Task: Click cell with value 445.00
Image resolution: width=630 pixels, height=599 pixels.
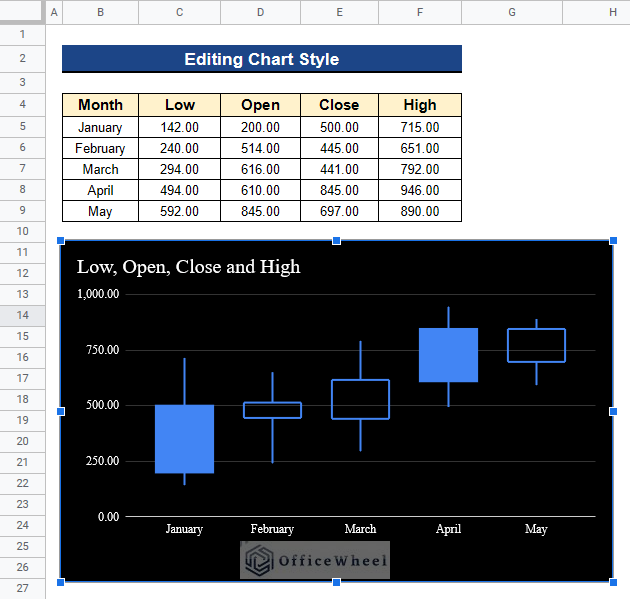Action: pos(340,148)
